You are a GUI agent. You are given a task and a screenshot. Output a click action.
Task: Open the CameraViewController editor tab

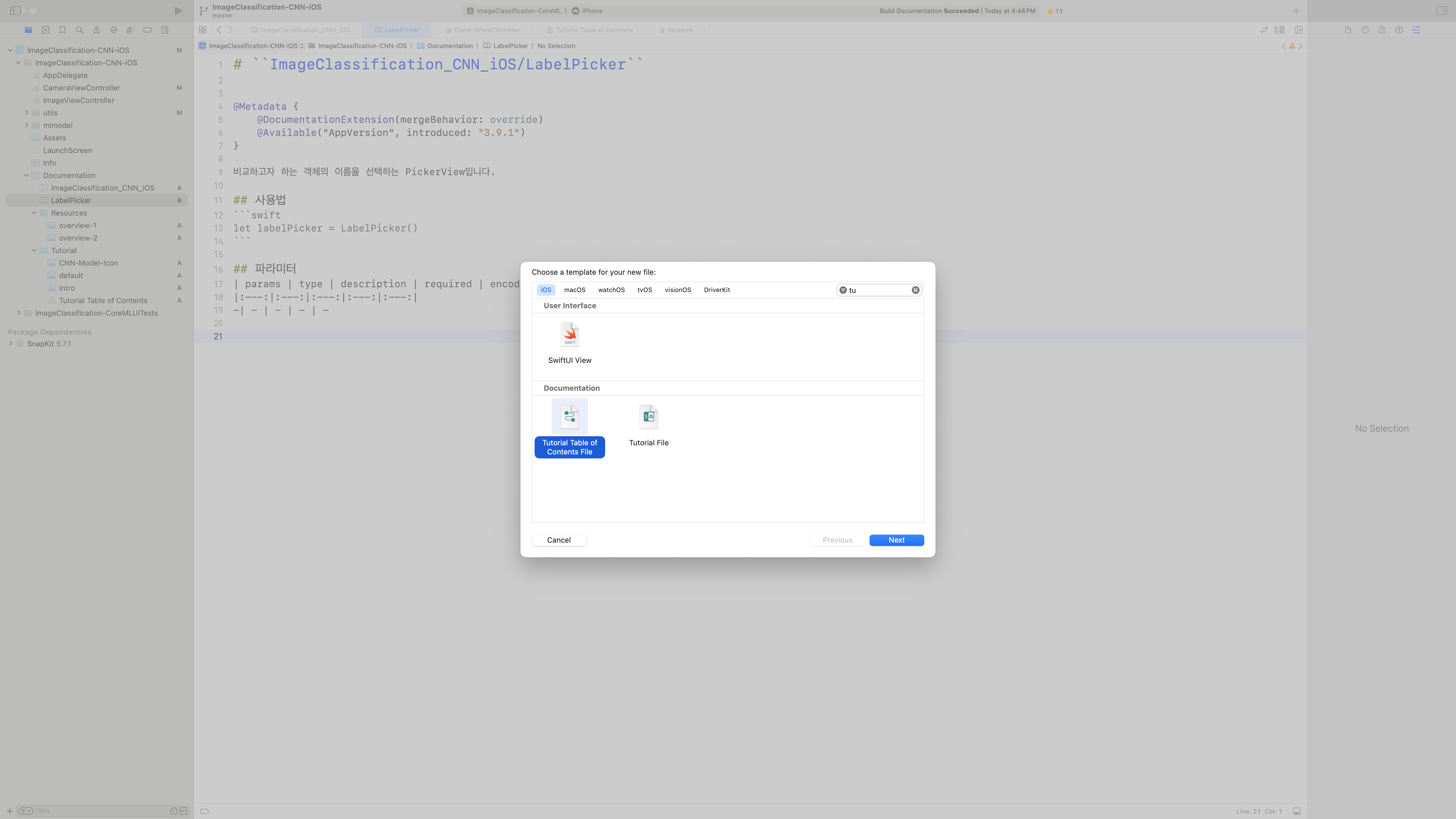[x=483, y=30]
